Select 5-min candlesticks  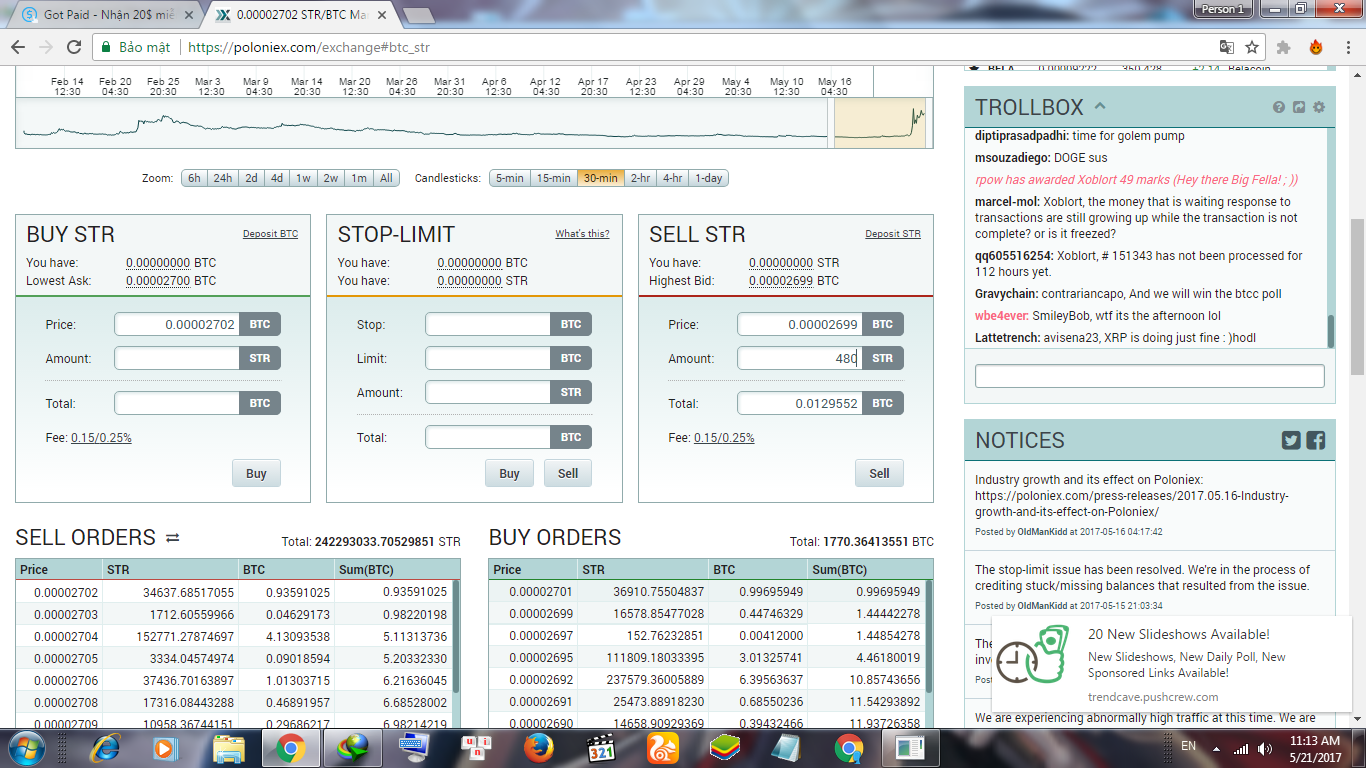(x=509, y=178)
